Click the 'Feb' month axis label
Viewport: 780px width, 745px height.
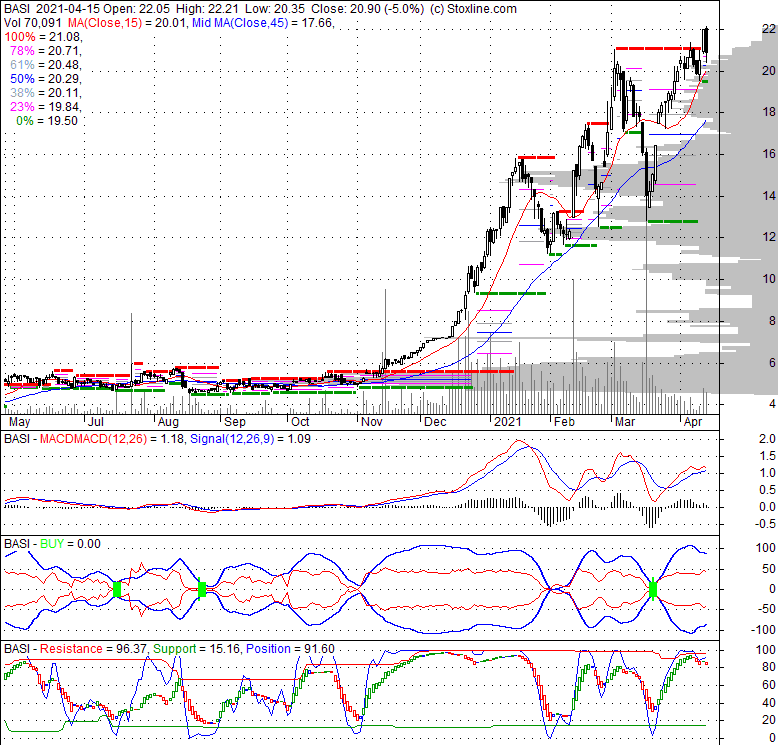coord(565,422)
